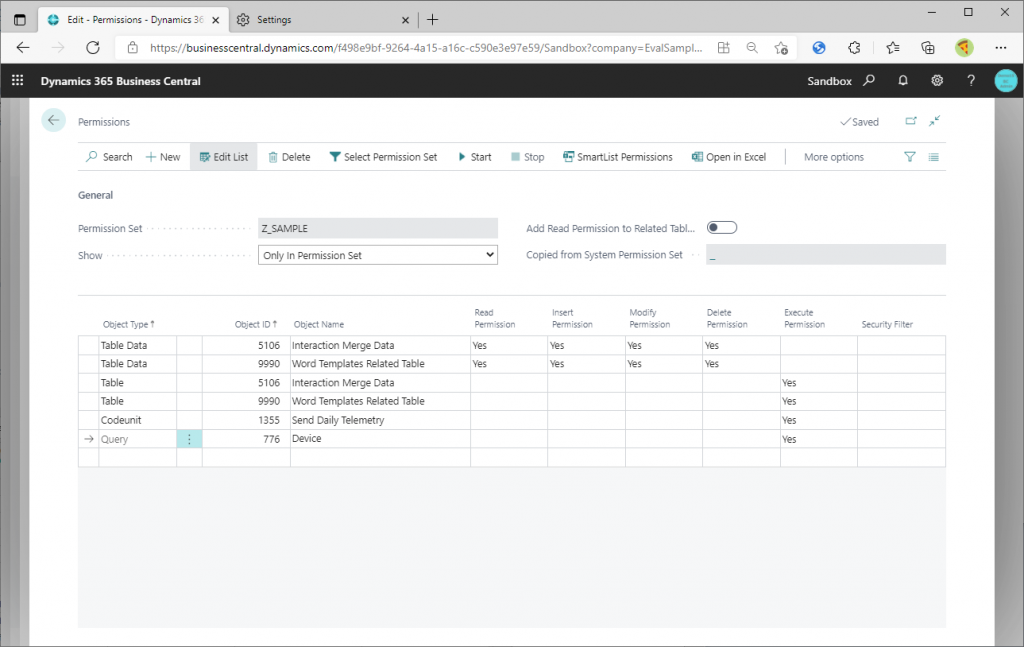Open row options for the Query row

point(189,439)
